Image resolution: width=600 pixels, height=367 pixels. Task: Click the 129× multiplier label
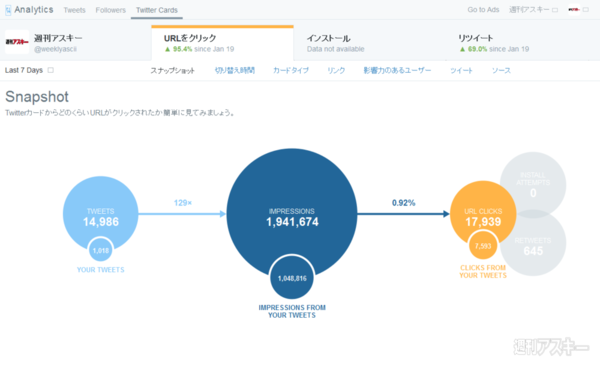coord(183,203)
